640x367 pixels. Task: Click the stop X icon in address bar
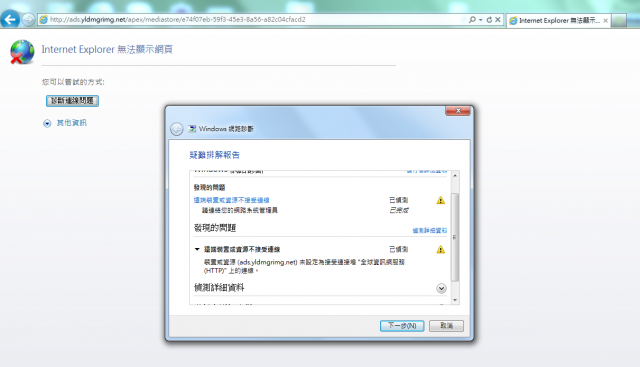point(498,19)
